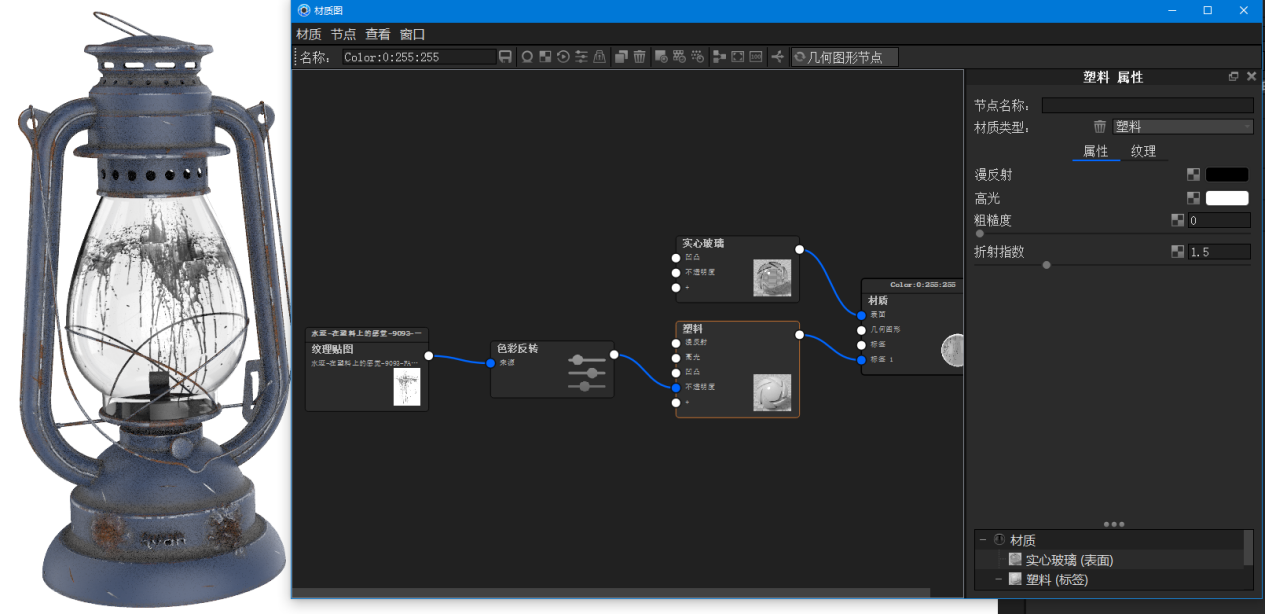The image size is (1265, 614).
Task: Delete selected node with toolbar trash icon
Action: coord(639,57)
